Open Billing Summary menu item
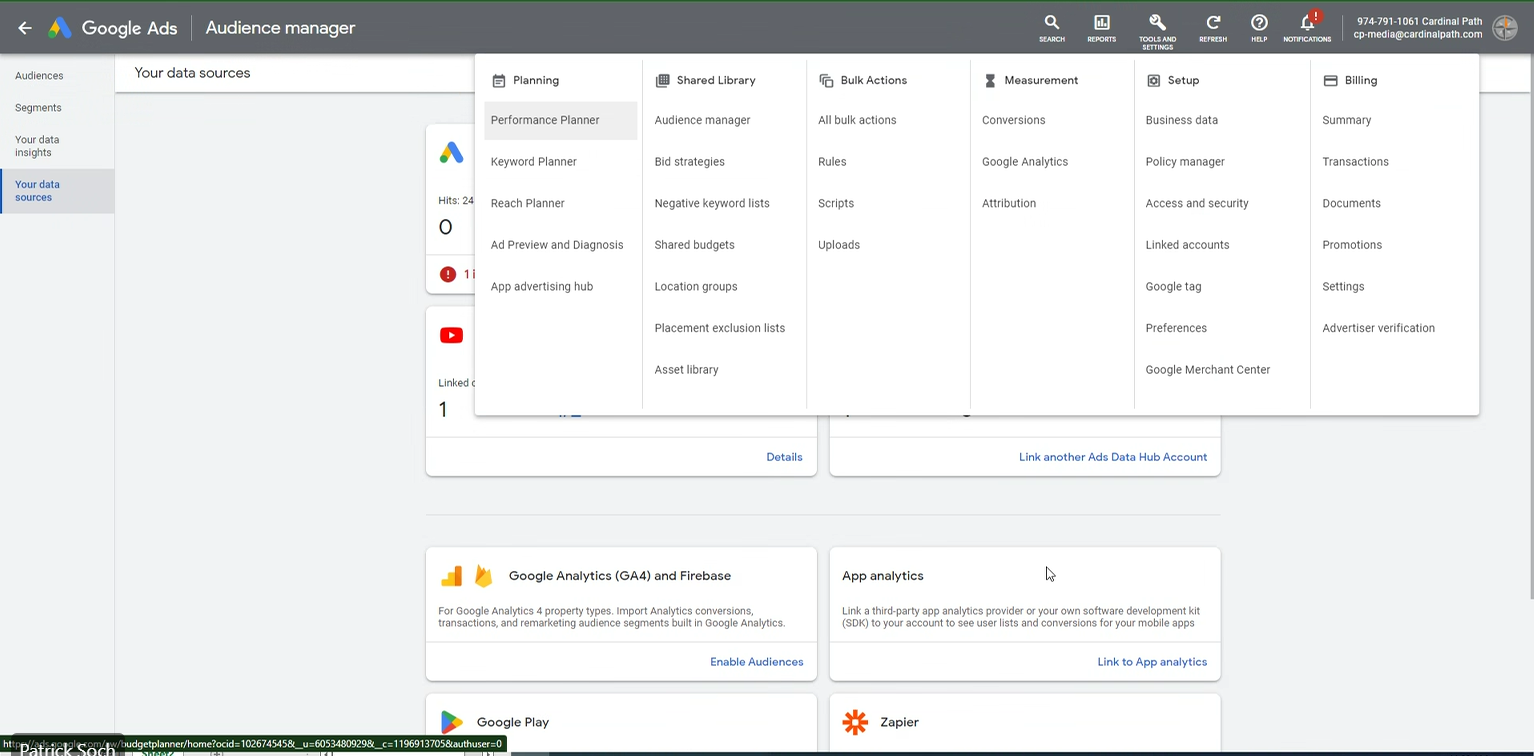The height and width of the screenshot is (756, 1534). click(x=1346, y=120)
